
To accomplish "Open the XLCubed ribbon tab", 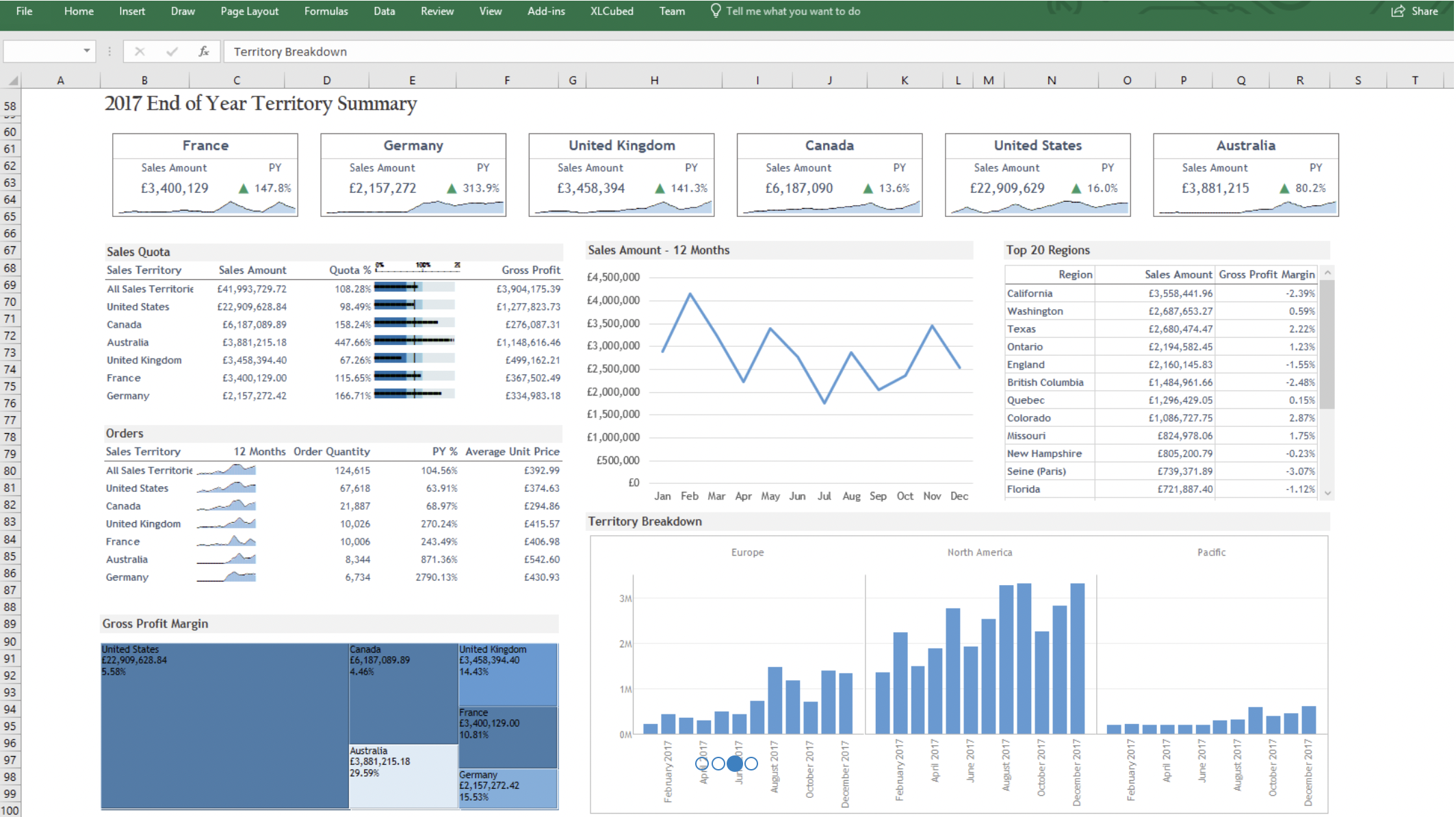I will [612, 11].
